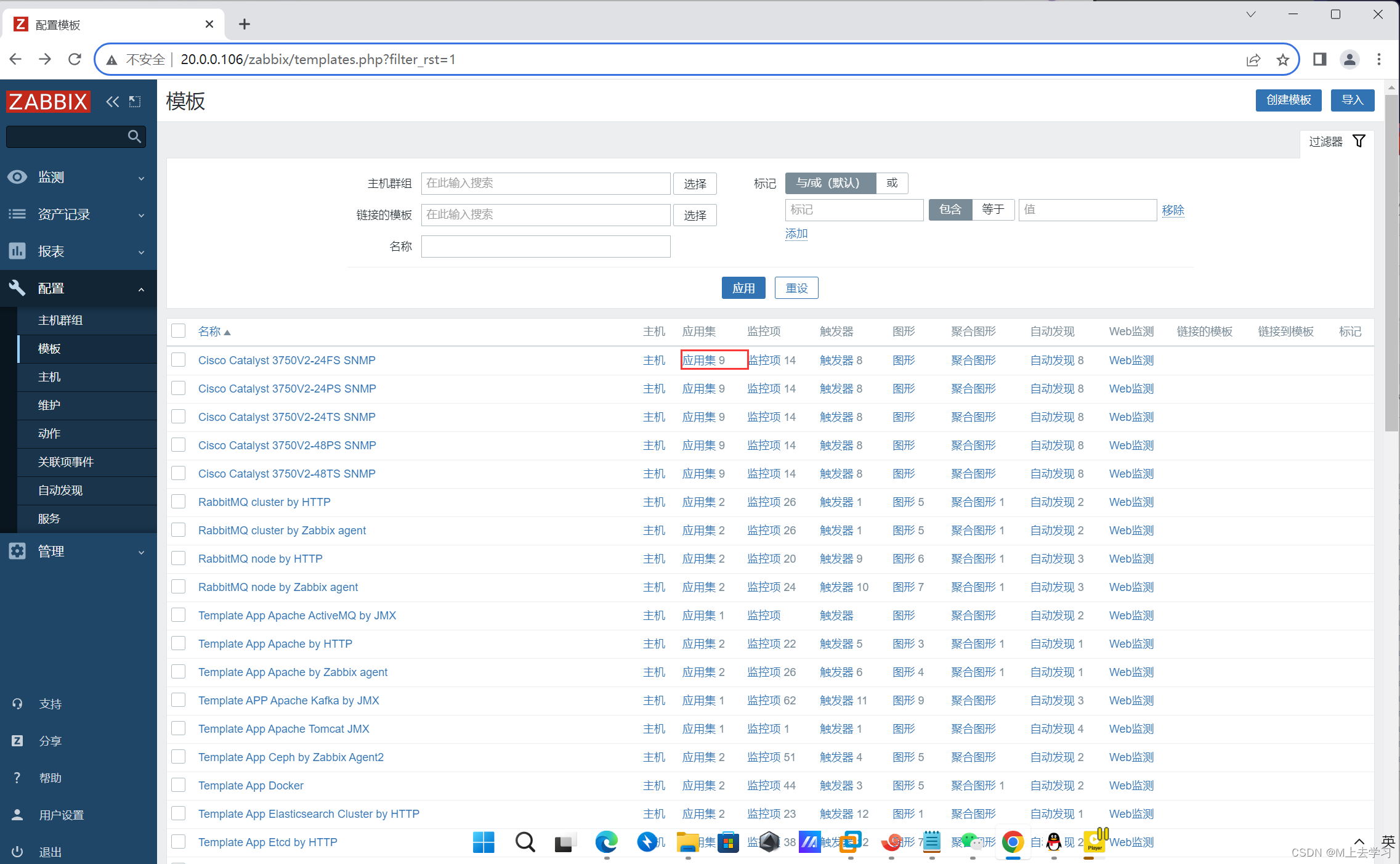Click the filter funnel icon
The image size is (1400, 864).
(x=1359, y=141)
